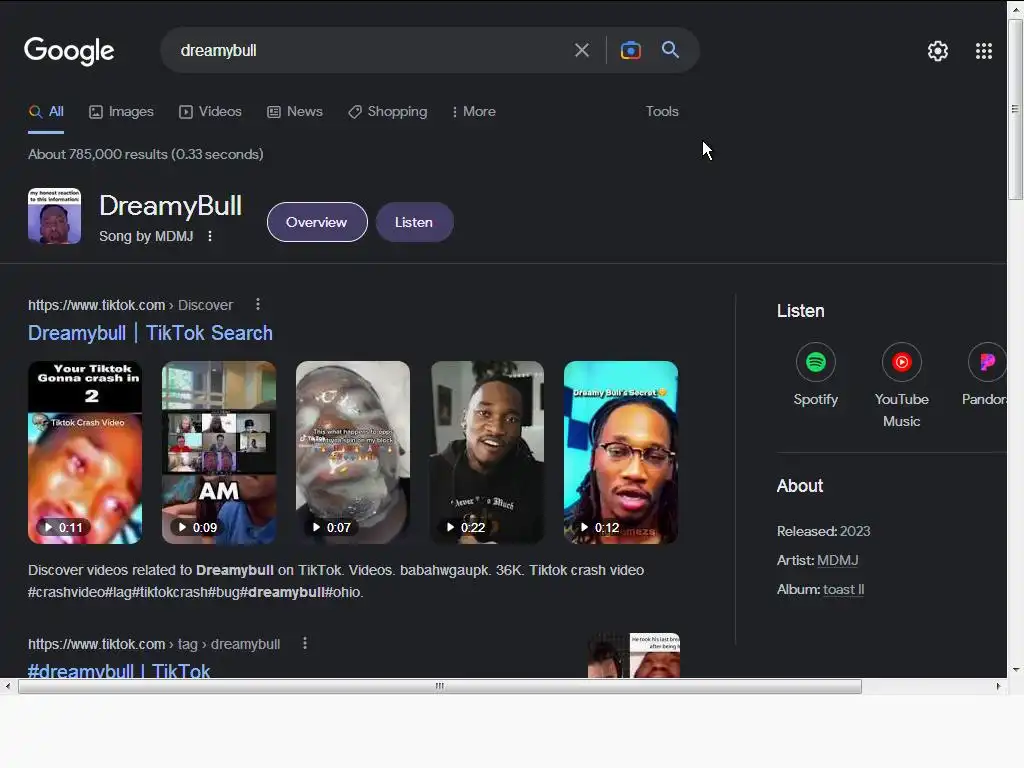This screenshot has height=768, width=1024.
Task: Open the toast II album link
Action: coord(844,589)
